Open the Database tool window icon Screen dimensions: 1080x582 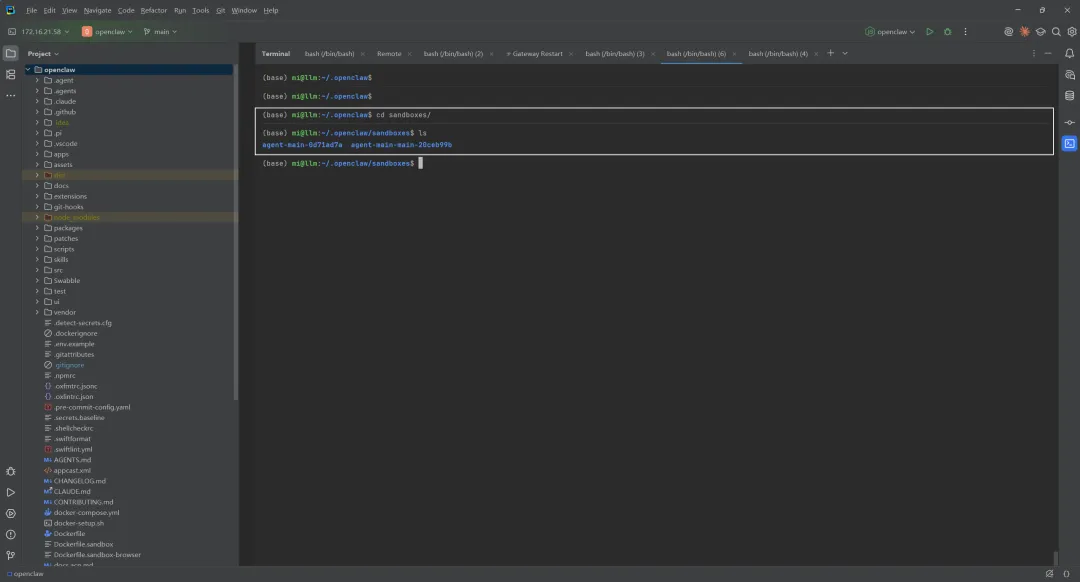pyautogui.click(x=1069, y=96)
